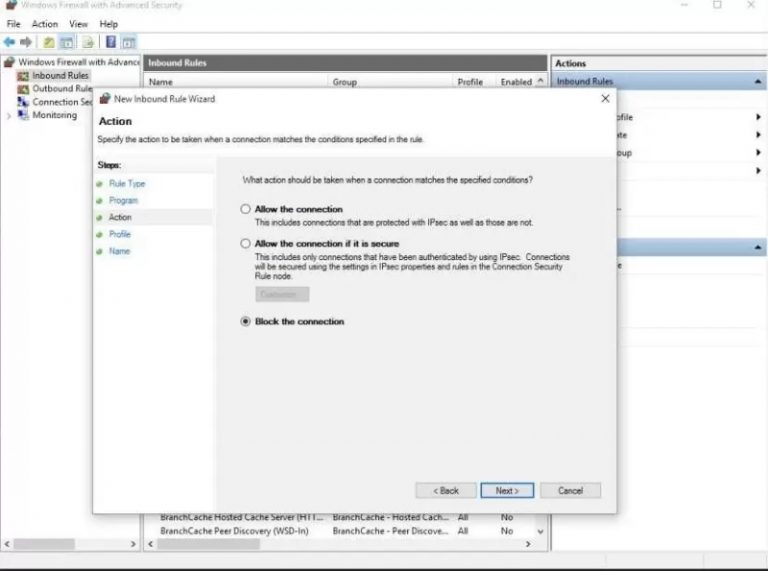
Task: Click the Export List toolbar icon
Action: tap(88, 42)
